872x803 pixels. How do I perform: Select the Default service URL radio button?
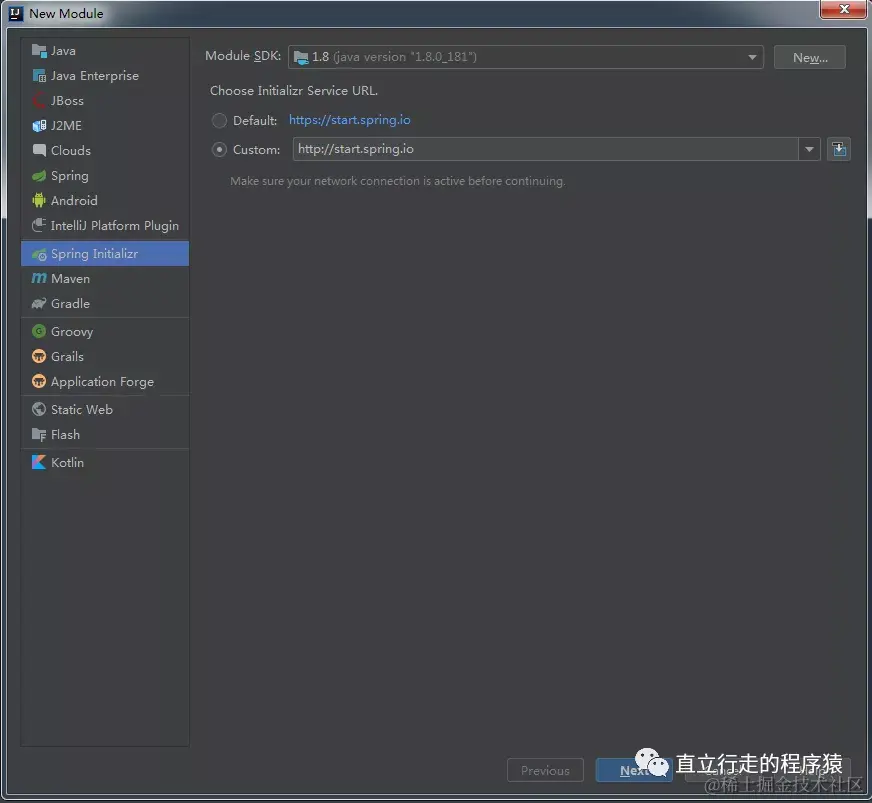pos(219,120)
